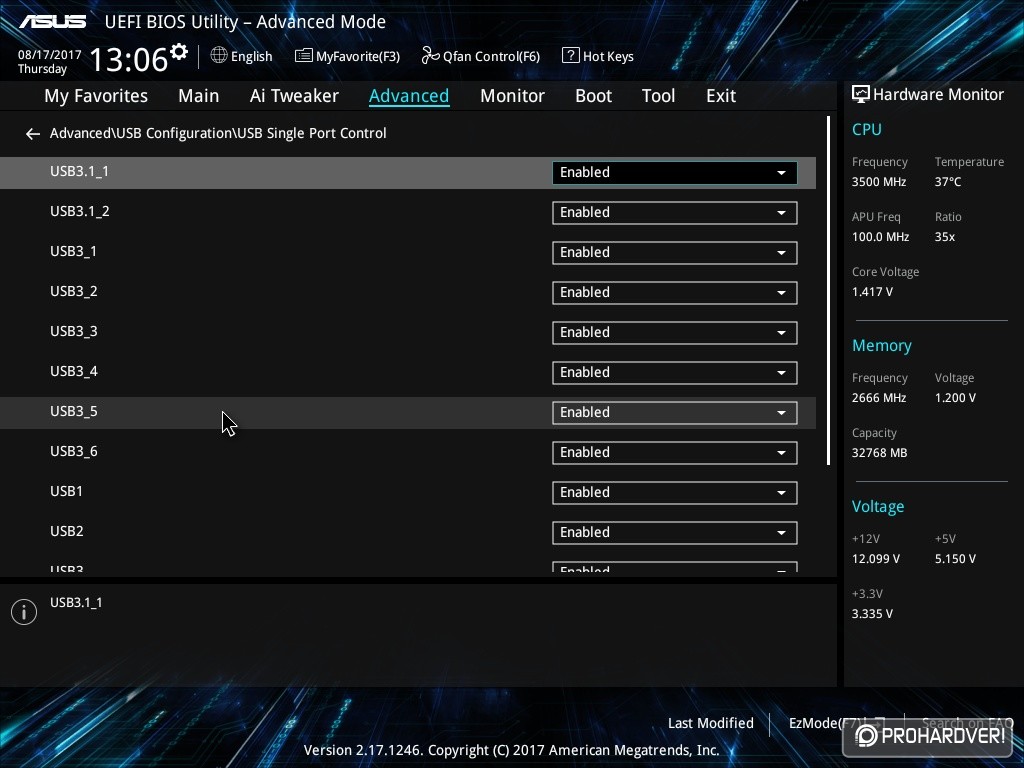This screenshot has width=1024, height=768.
Task: Select the USB2 row label
Action: [67, 531]
